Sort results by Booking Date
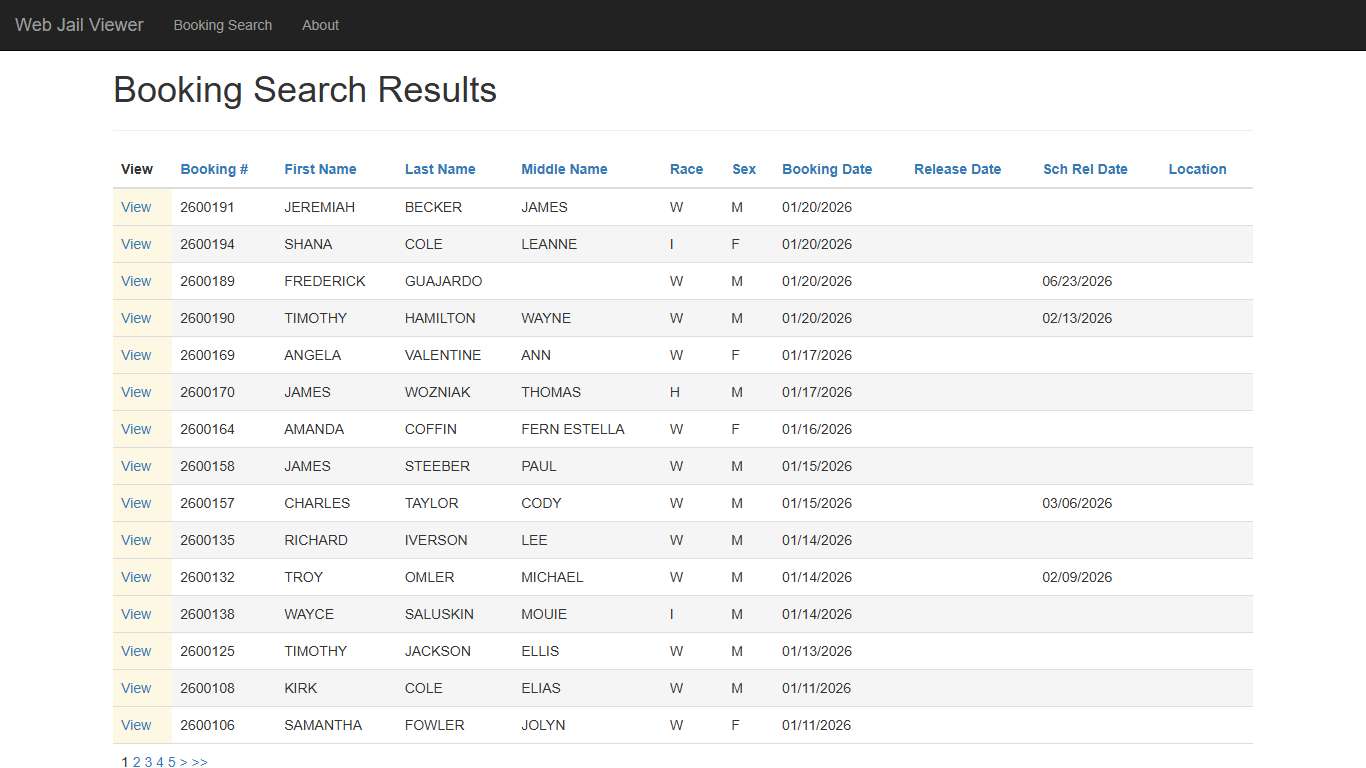 tap(827, 169)
